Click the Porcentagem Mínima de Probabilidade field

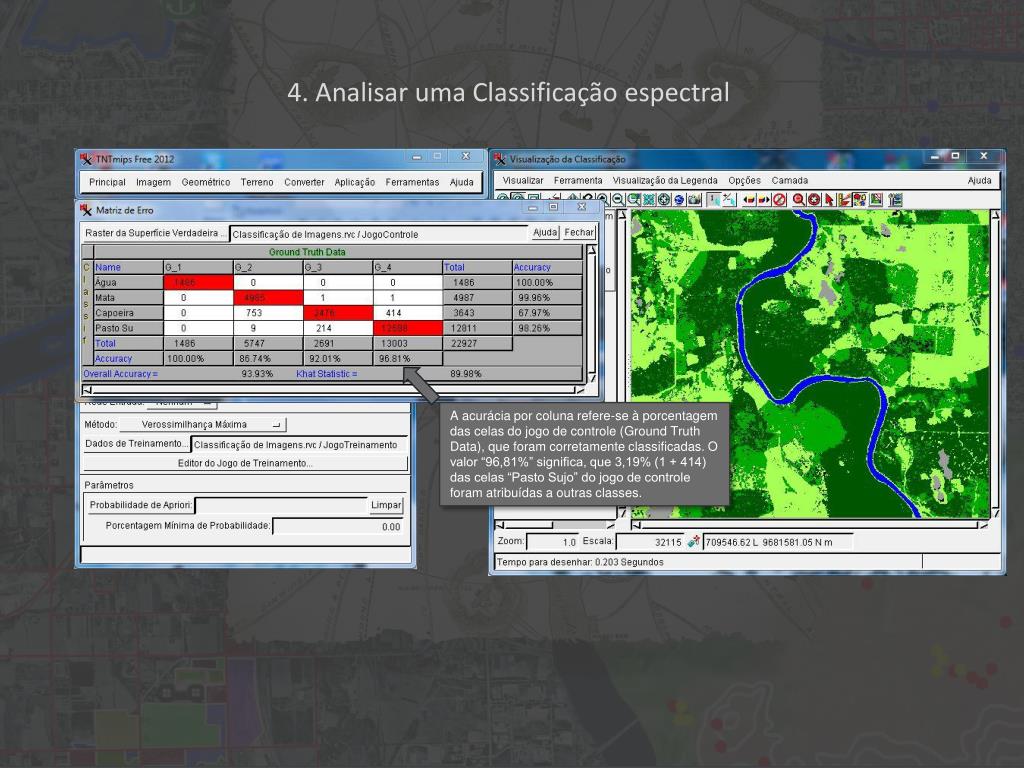point(339,526)
